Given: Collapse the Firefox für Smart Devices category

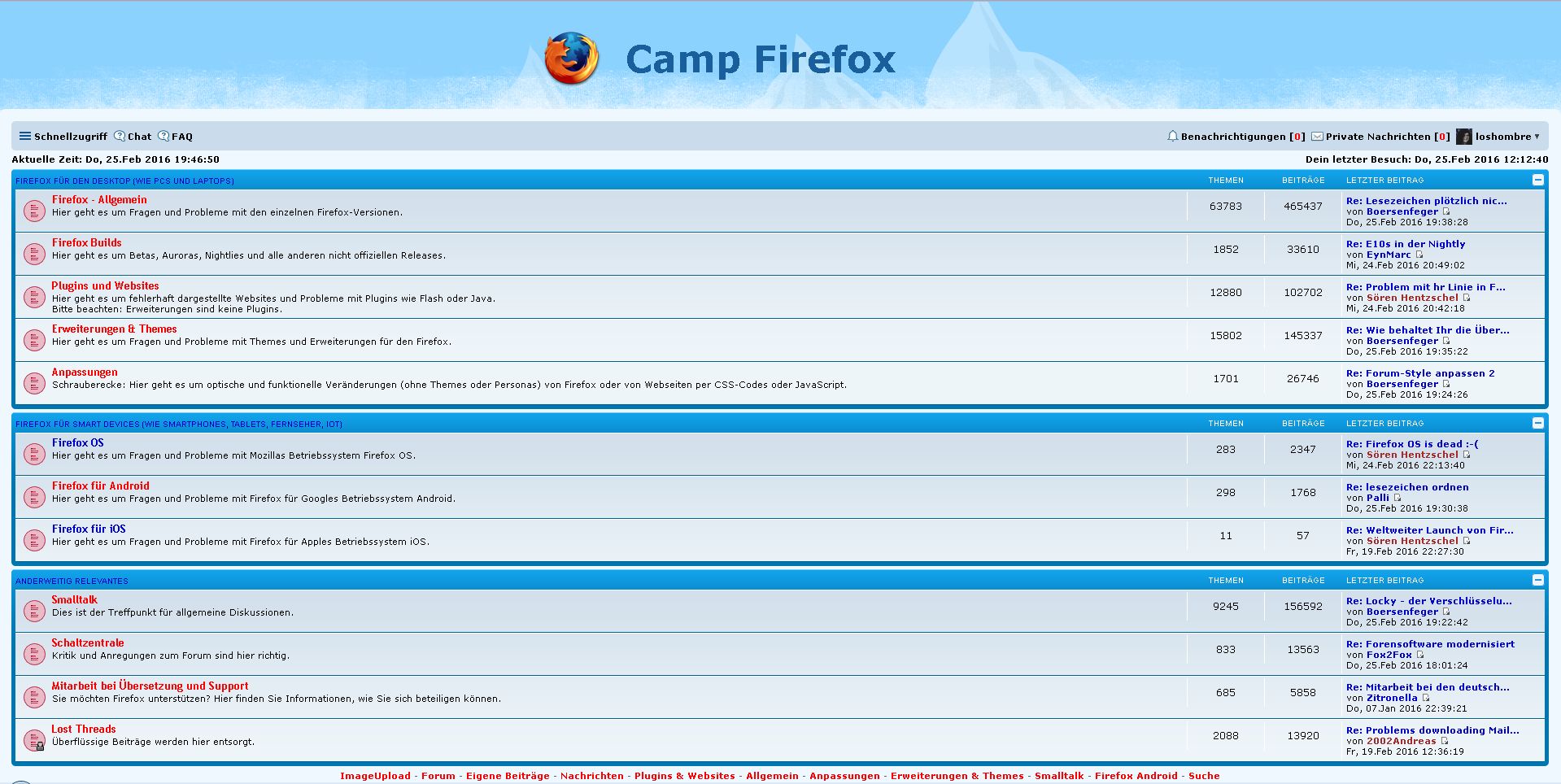Looking at the screenshot, I should click(1537, 423).
